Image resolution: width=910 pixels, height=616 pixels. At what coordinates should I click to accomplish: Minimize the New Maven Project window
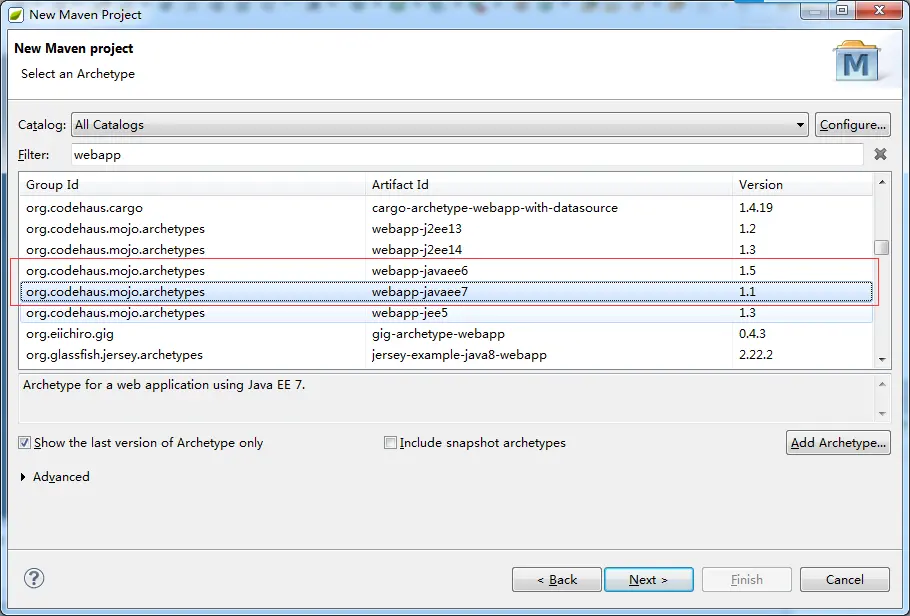(x=815, y=10)
